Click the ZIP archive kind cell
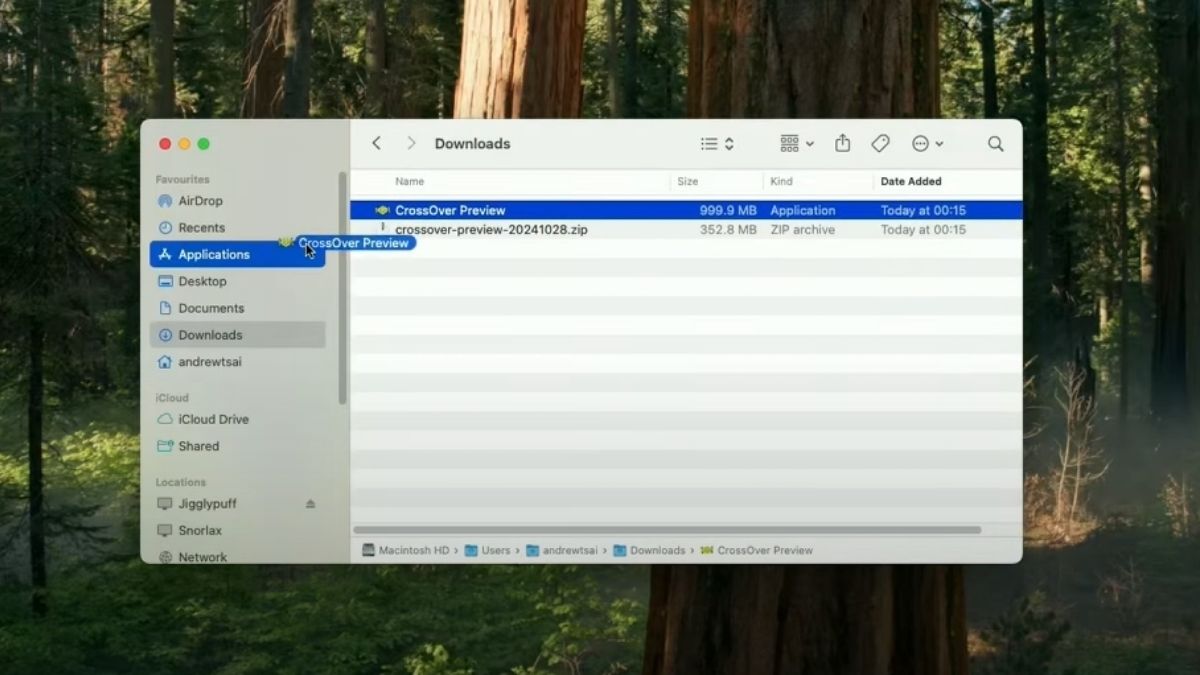Screen dimensions: 1200x675 coord(803,230)
